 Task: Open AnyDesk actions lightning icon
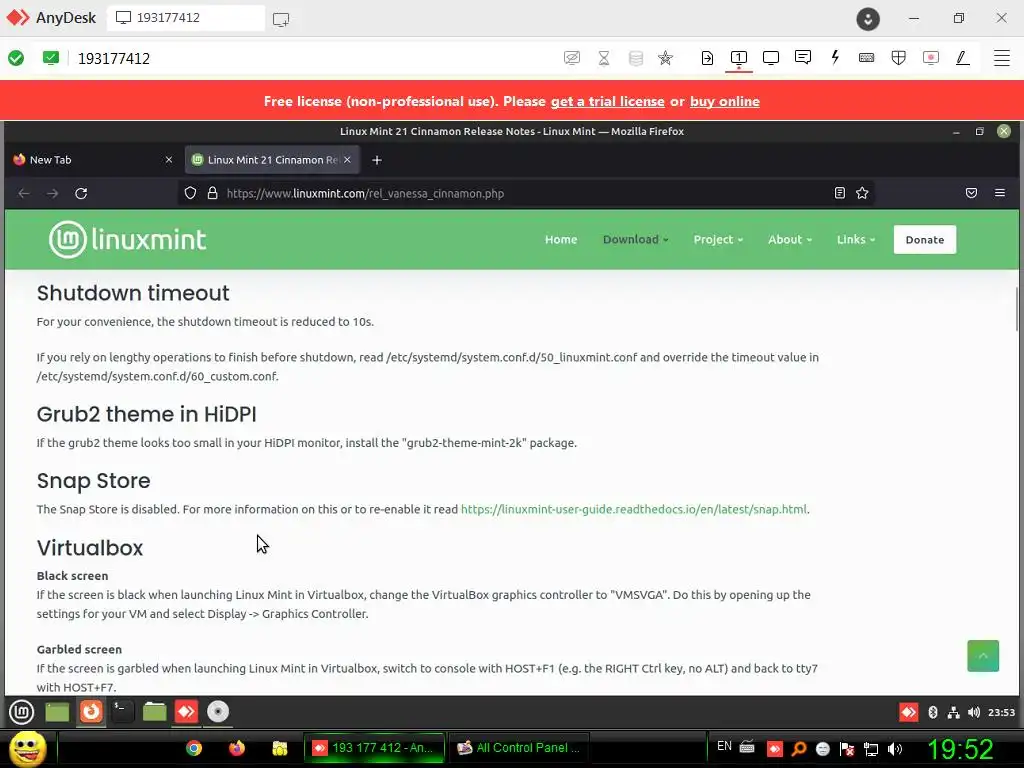tap(835, 57)
